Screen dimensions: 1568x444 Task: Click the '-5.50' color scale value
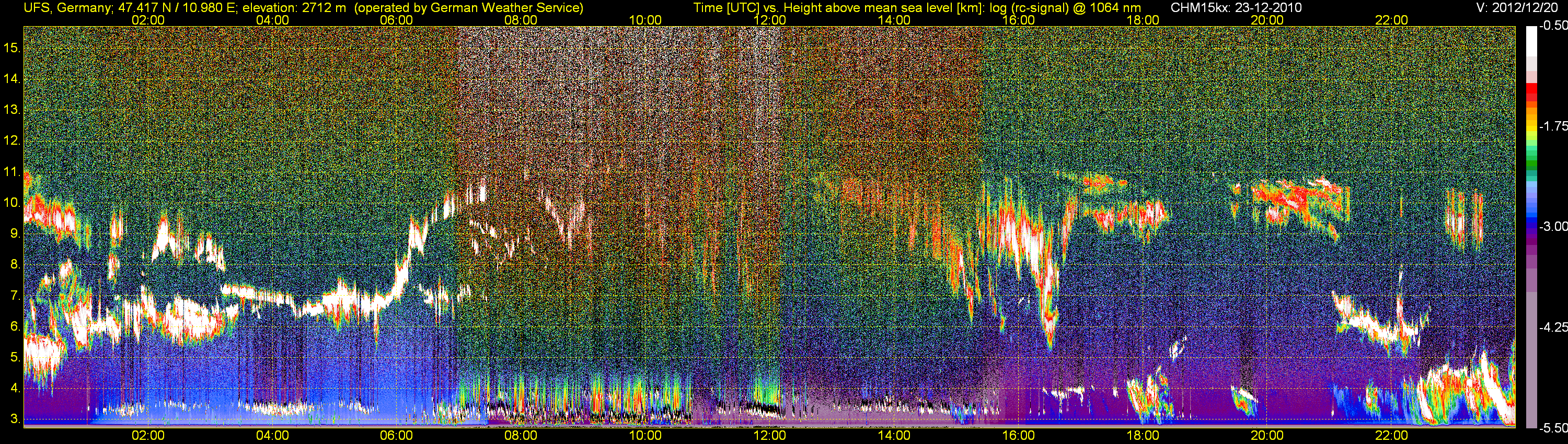1553,428
